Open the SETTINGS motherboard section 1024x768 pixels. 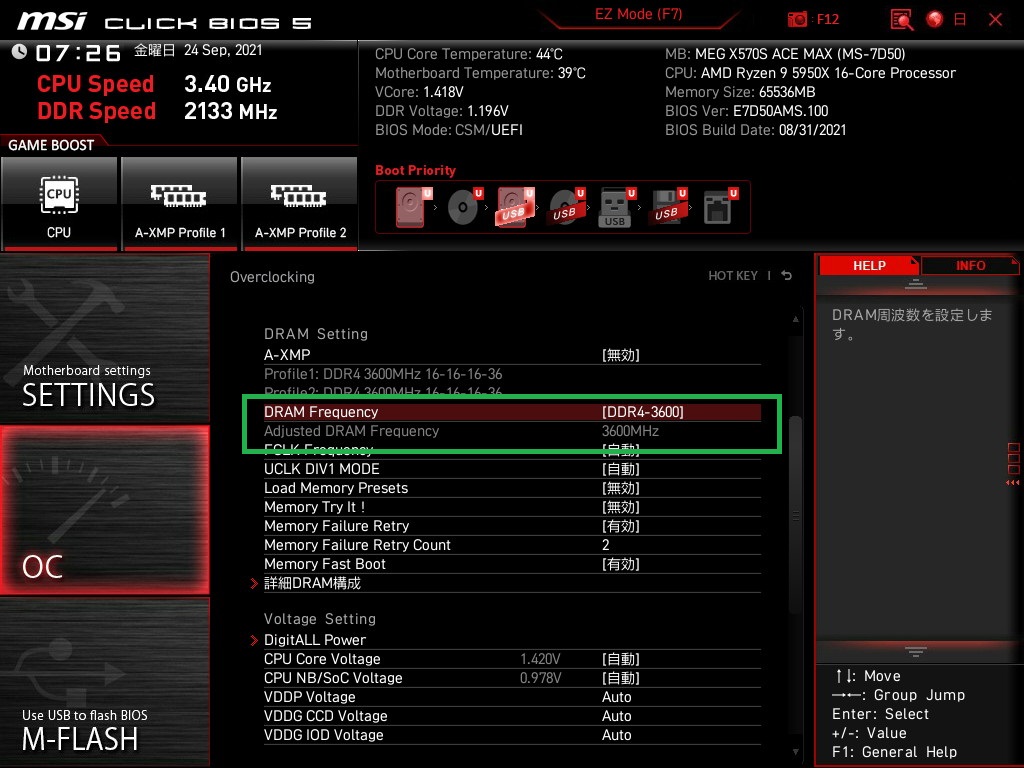[105, 338]
